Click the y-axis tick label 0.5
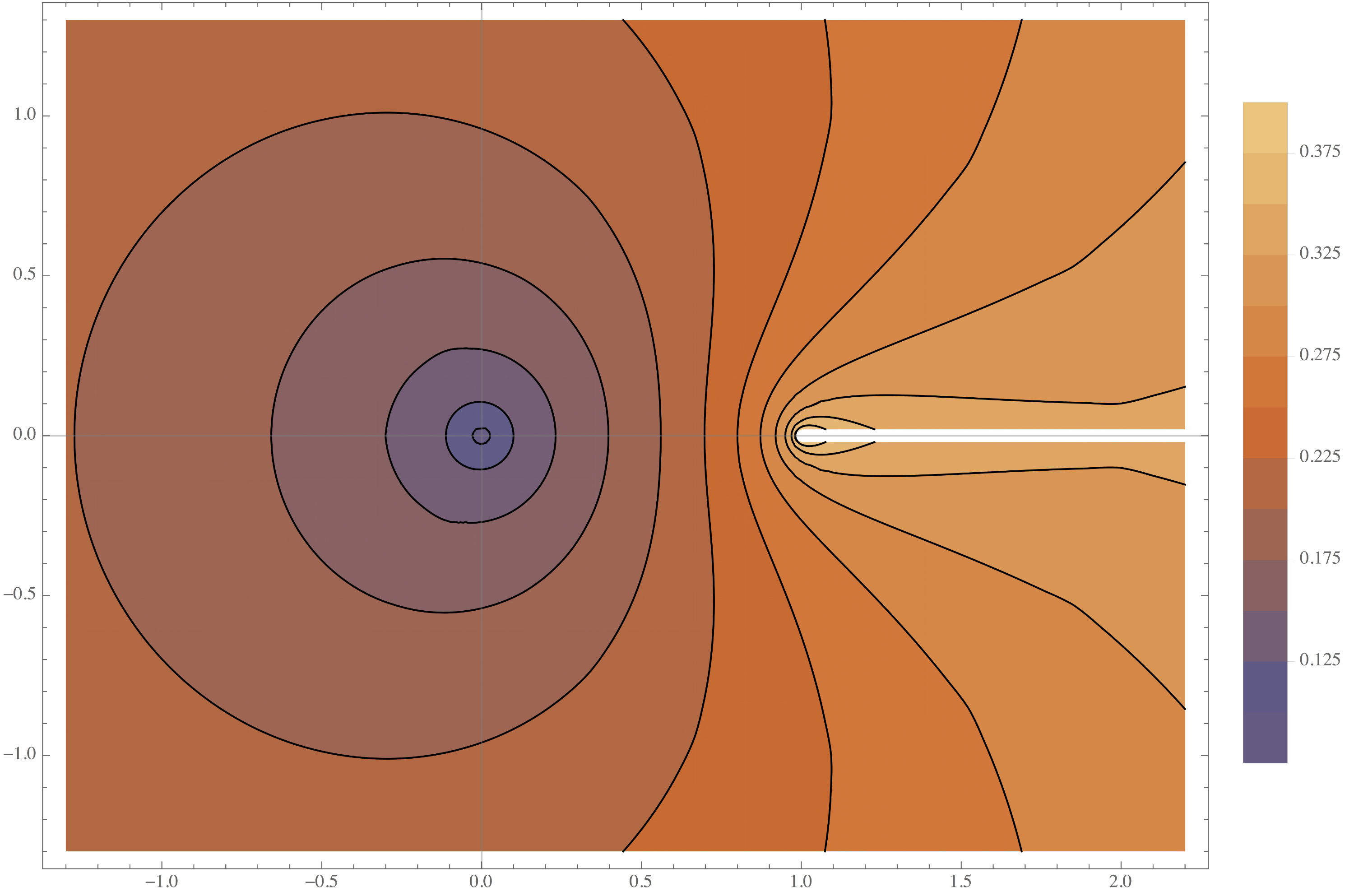This screenshot has width=1354, height=896. 24,274
